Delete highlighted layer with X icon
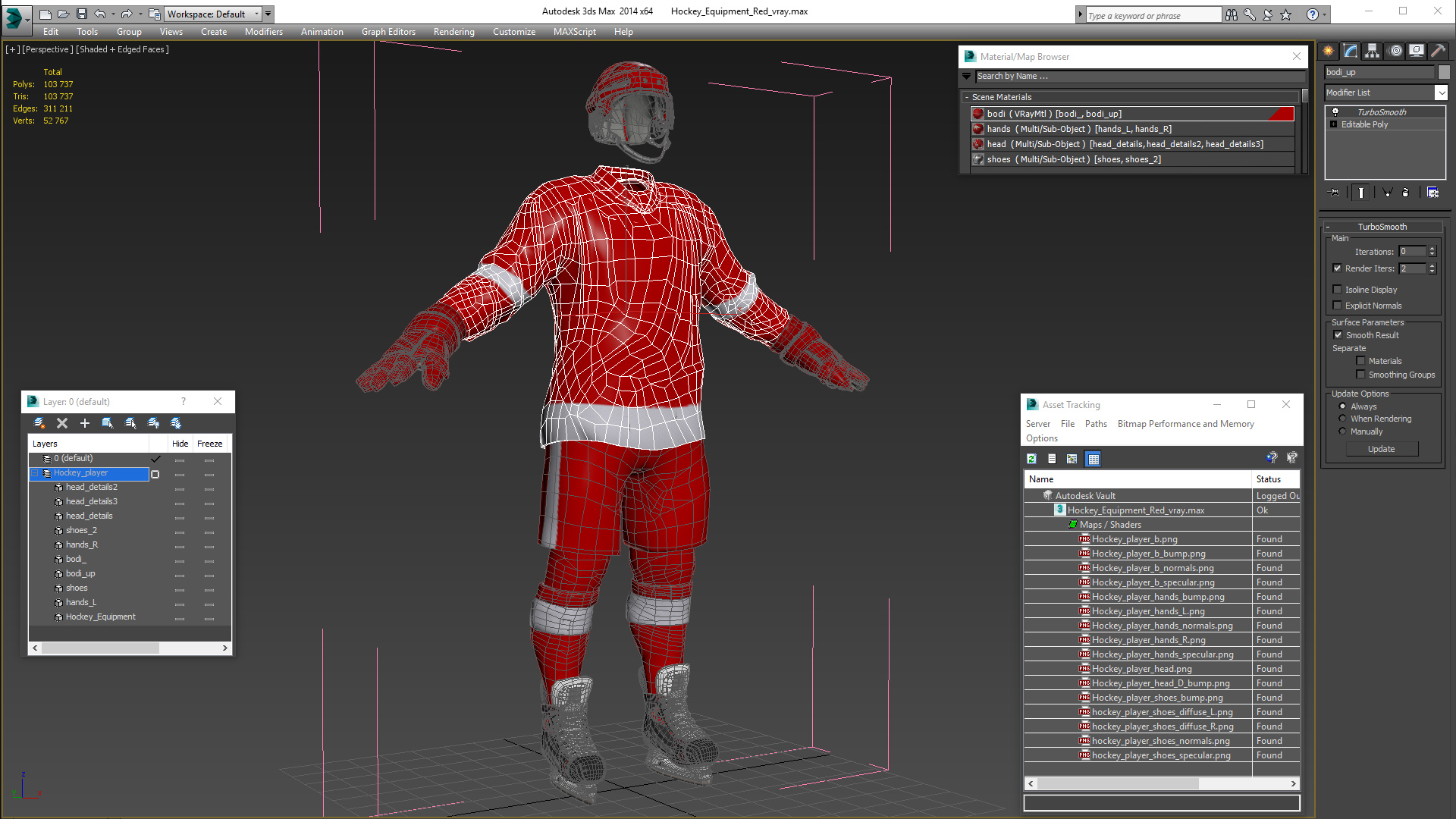Screen dimensions: 1456x819 click(x=62, y=423)
